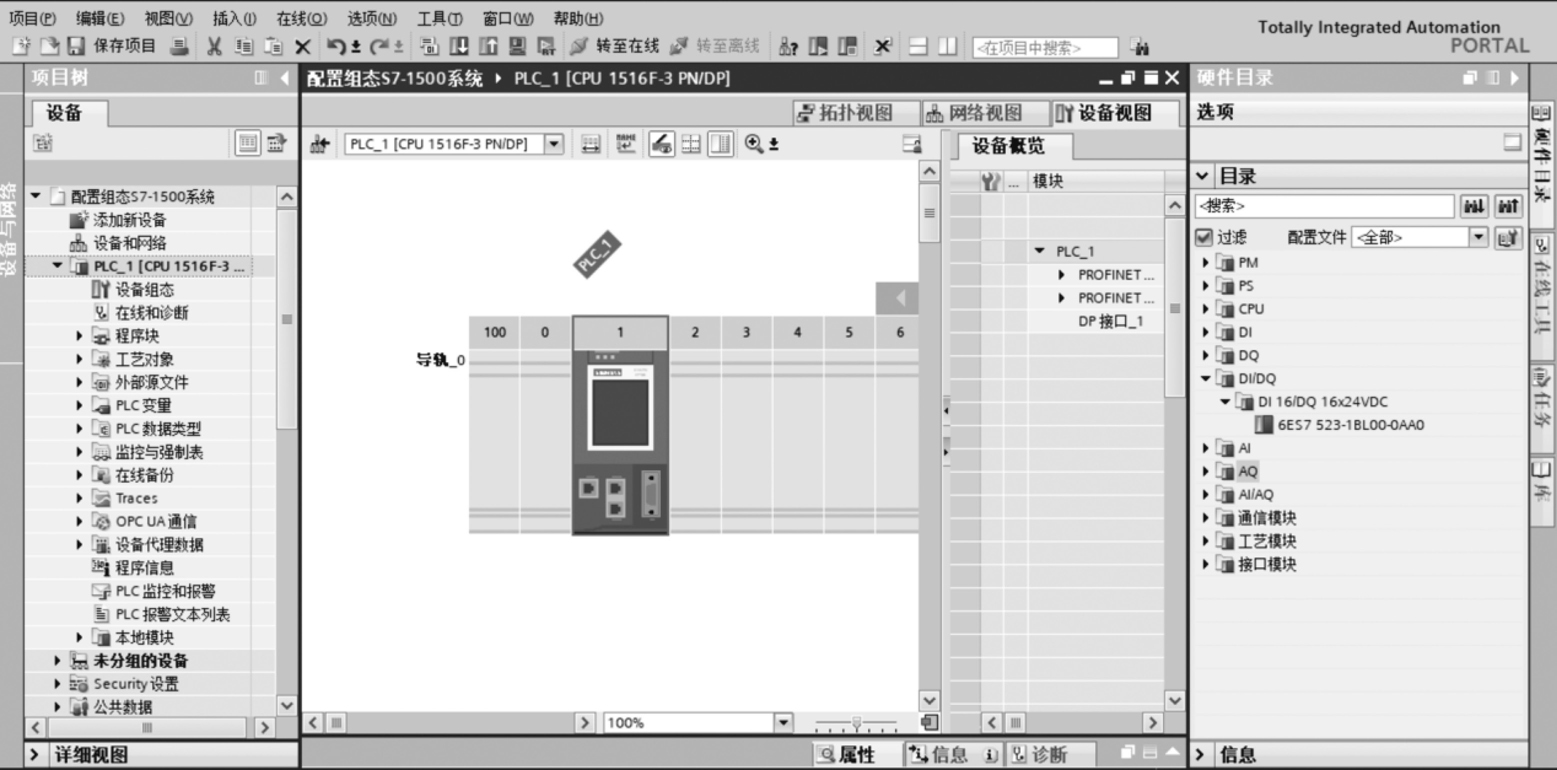1557x770 pixels.
Task: Click the go to network view icon
Action: (x=320, y=144)
